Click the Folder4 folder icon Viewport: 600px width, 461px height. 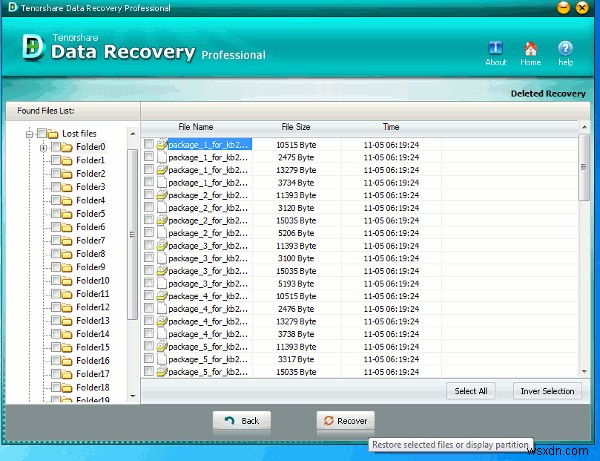[x=67, y=201]
